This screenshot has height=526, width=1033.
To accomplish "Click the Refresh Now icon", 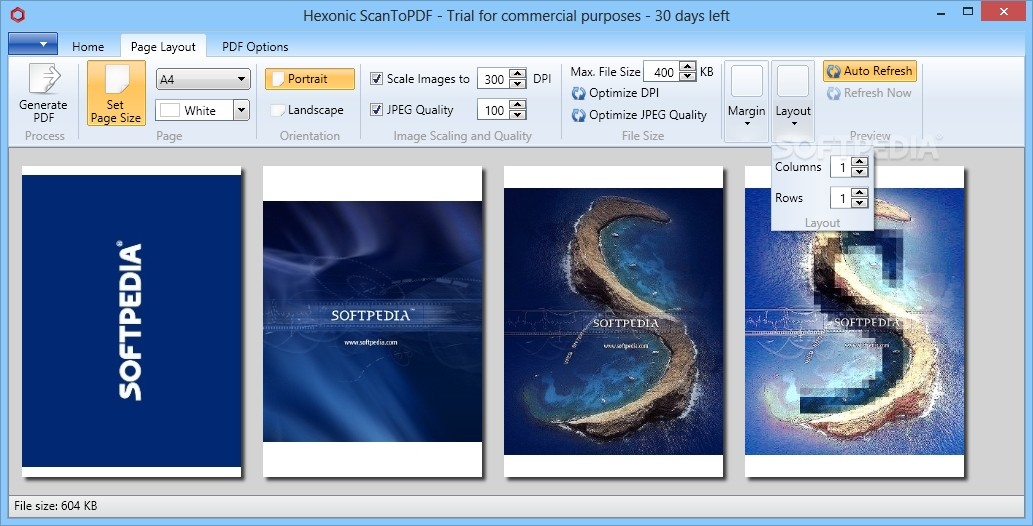I will click(x=833, y=93).
